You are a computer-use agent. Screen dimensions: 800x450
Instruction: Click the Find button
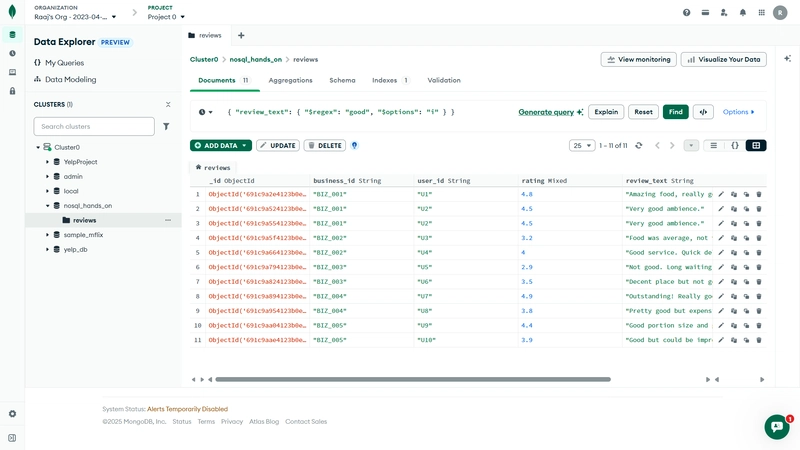tap(676, 112)
